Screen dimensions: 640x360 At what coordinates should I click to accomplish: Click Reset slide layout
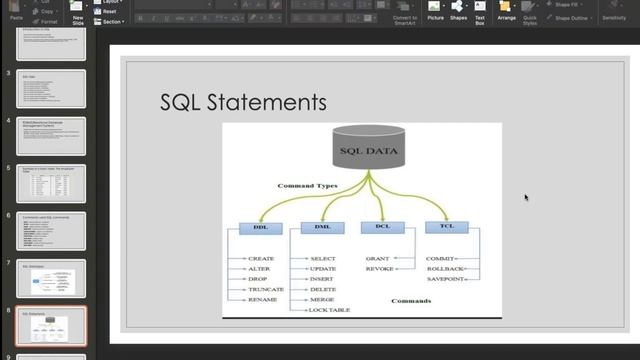[x=105, y=11]
